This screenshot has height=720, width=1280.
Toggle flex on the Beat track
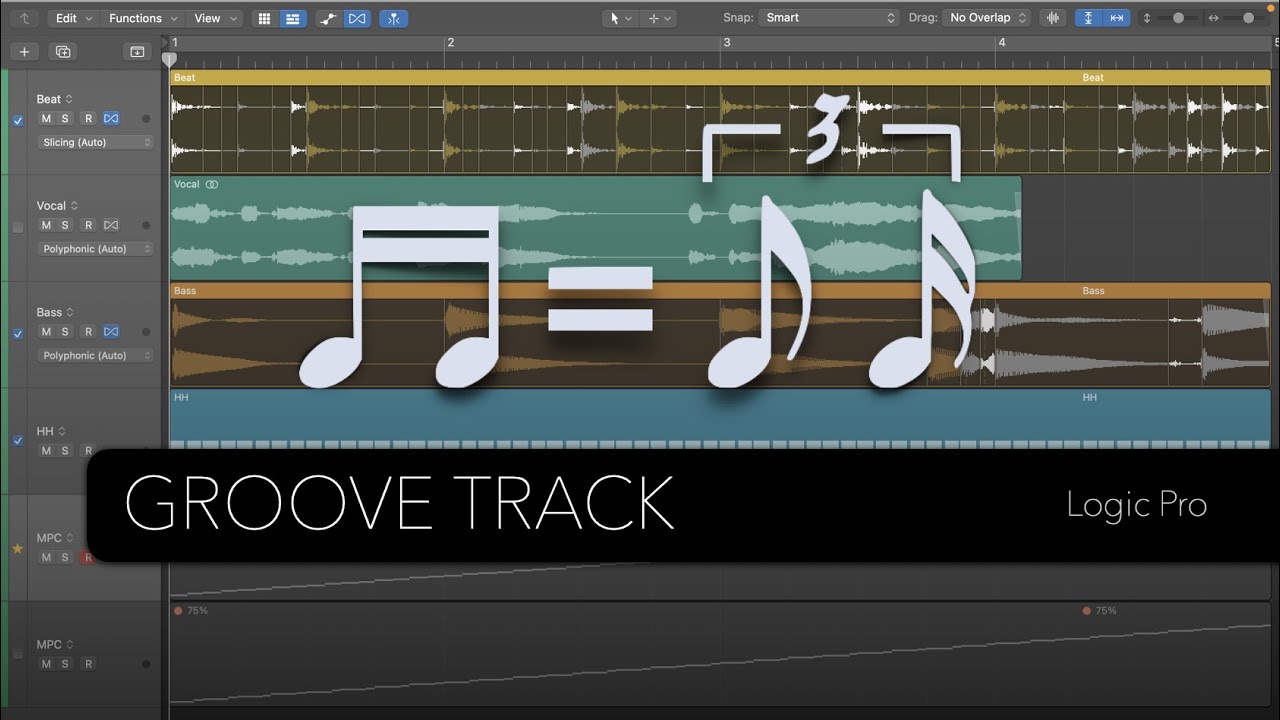pyautogui.click(x=111, y=118)
